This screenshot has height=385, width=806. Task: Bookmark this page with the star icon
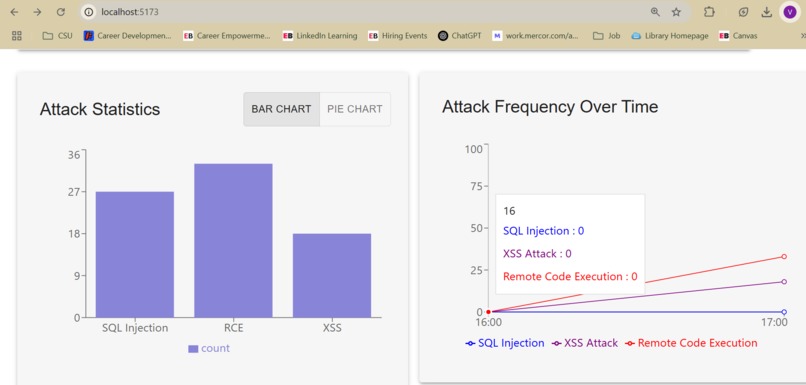676,12
